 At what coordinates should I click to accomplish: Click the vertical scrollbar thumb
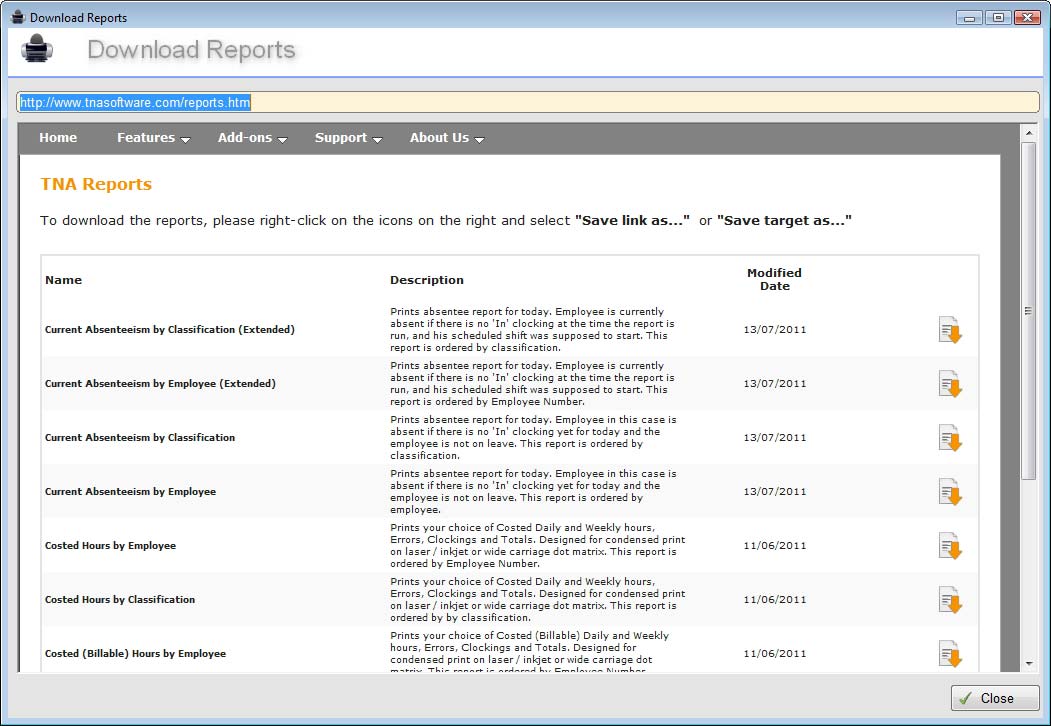click(x=1028, y=310)
